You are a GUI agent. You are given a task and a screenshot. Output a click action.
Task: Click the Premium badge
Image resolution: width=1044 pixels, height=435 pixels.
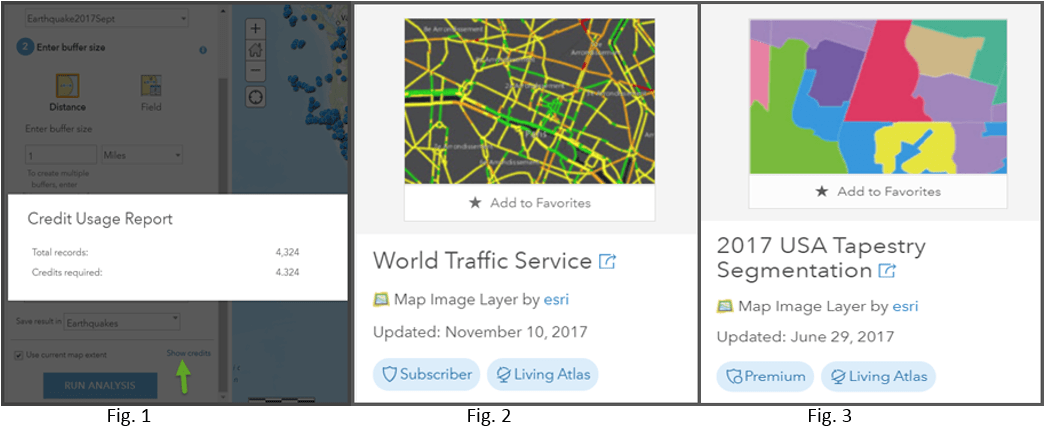[766, 376]
